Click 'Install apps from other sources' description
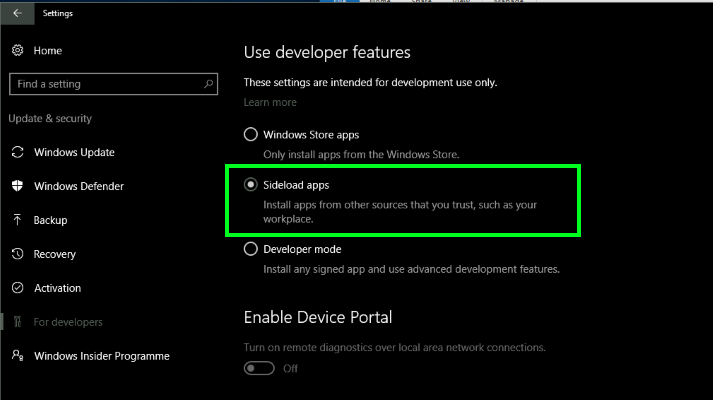The width and height of the screenshot is (713, 400). point(400,212)
